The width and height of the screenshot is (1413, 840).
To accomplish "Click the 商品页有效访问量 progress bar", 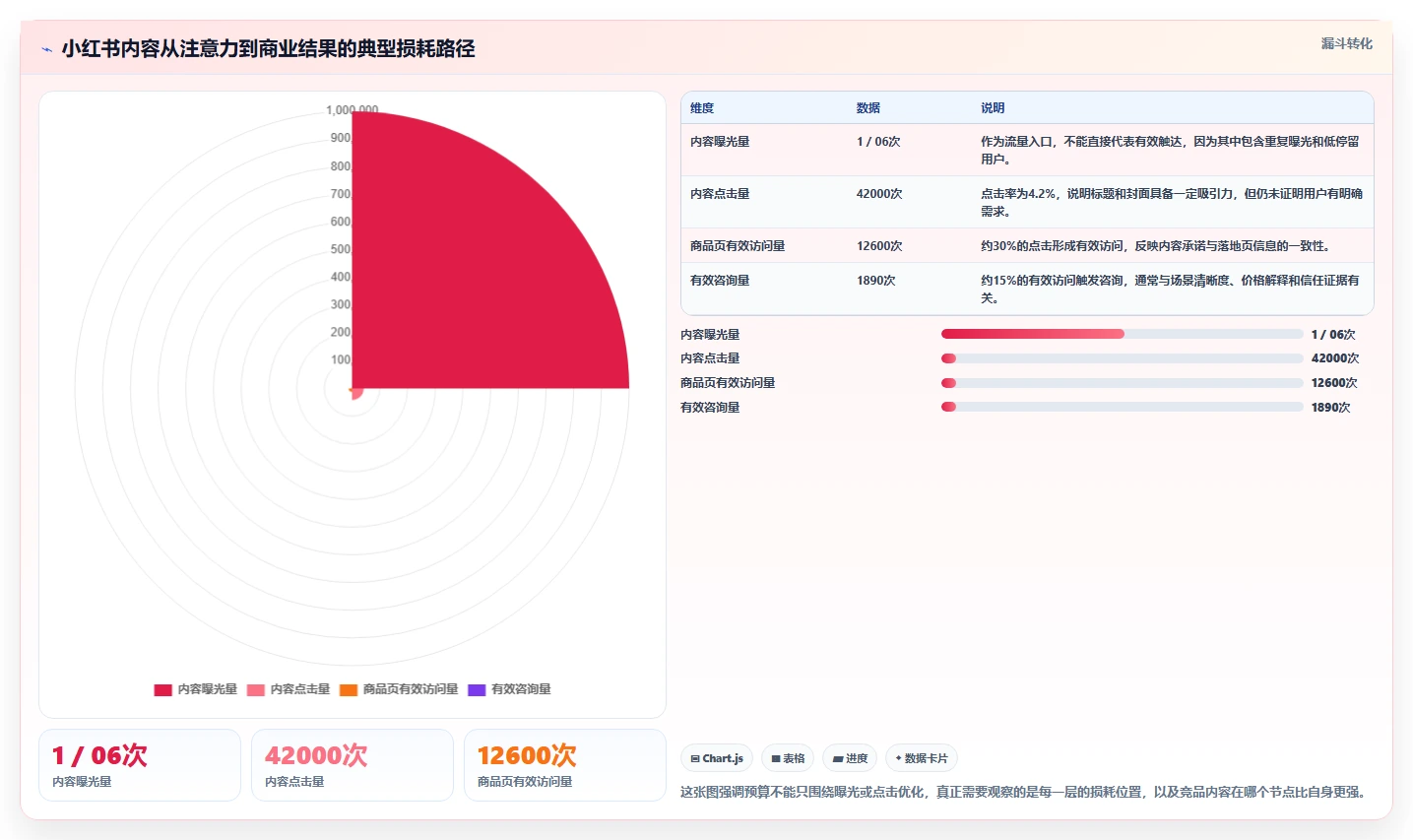I will (x=1122, y=383).
